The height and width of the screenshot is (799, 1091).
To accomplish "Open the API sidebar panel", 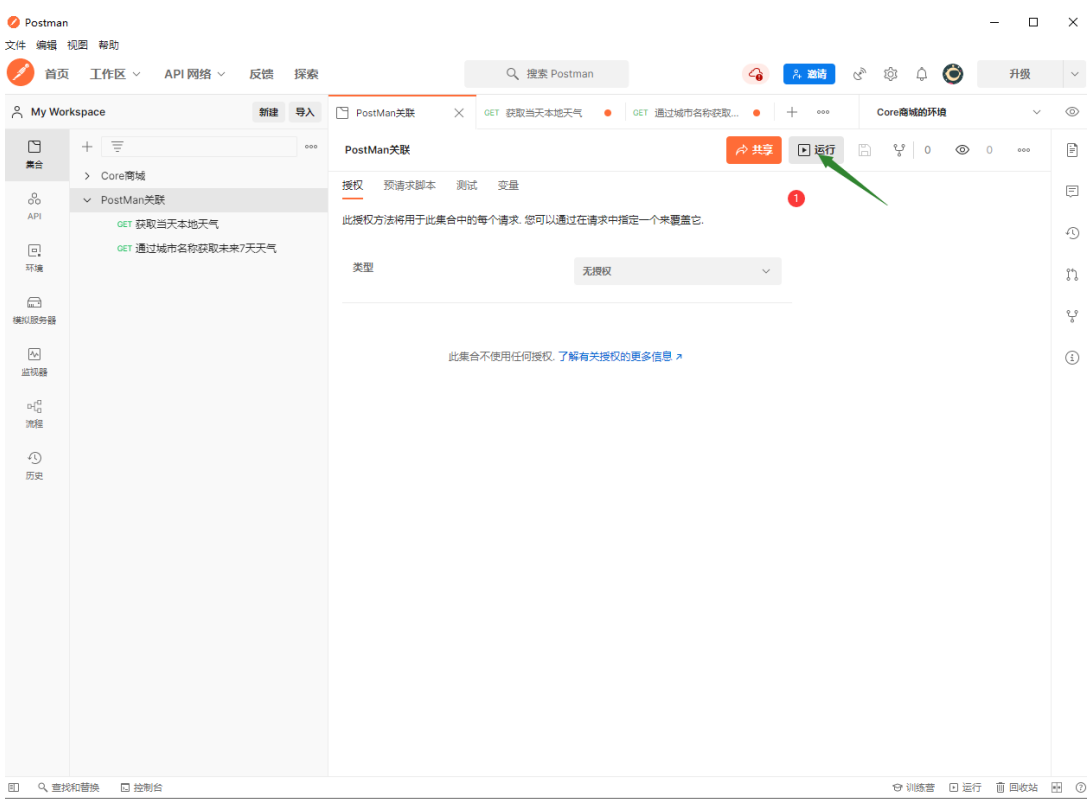I will [x=34, y=206].
